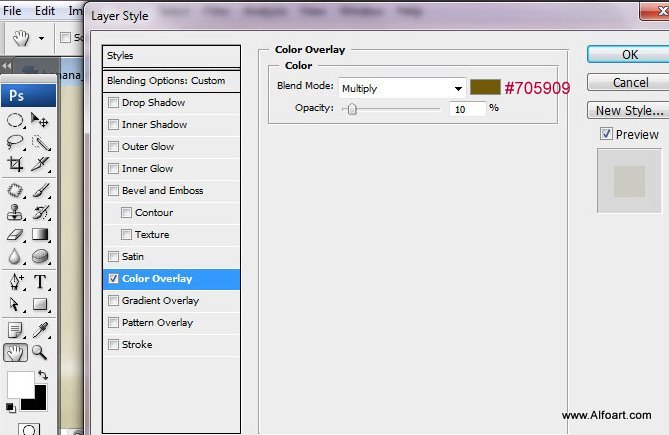Open the File menu
669x435 pixels.
click(13, 11)
